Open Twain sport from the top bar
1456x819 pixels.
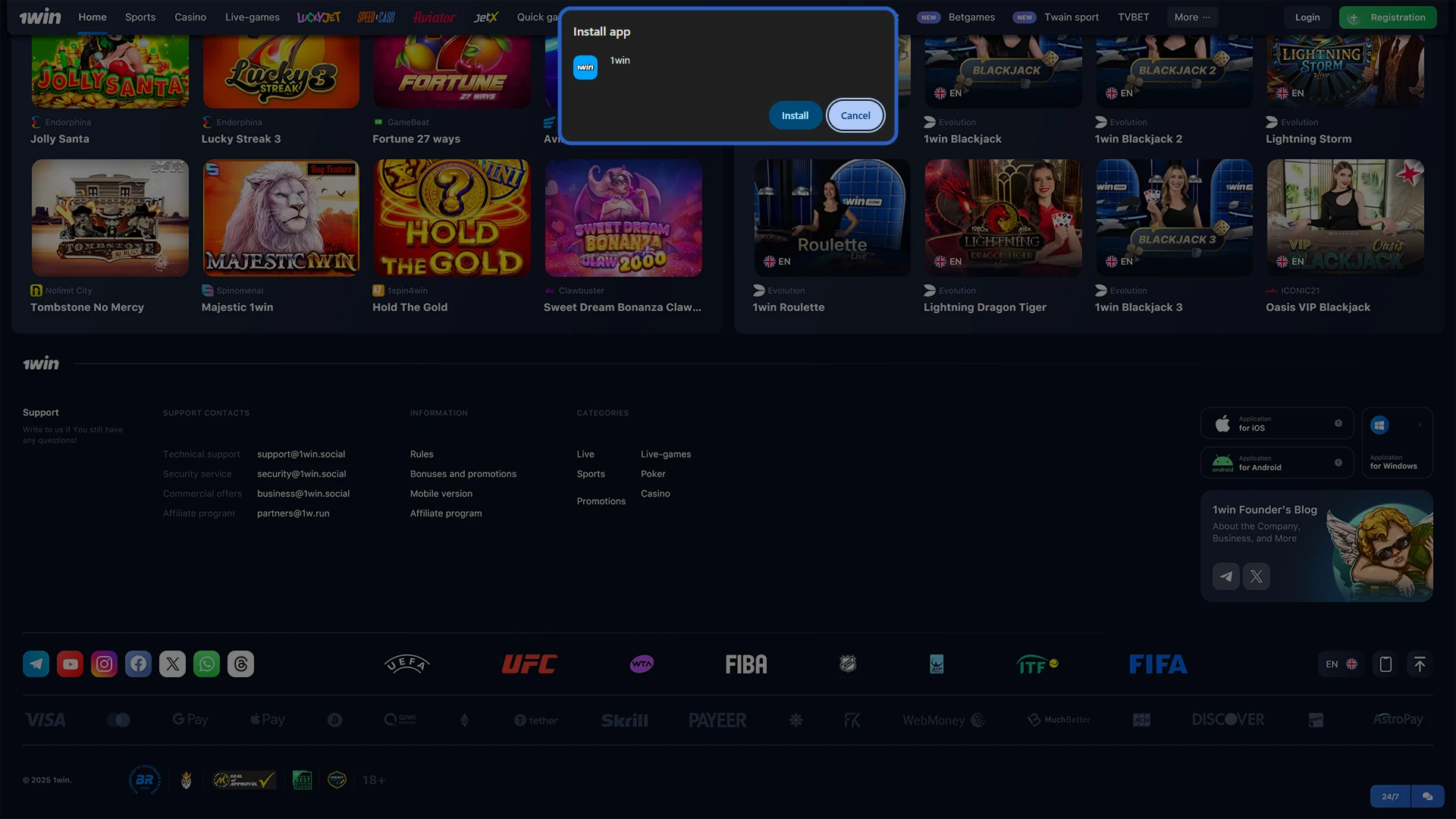tap(1071, 17)
